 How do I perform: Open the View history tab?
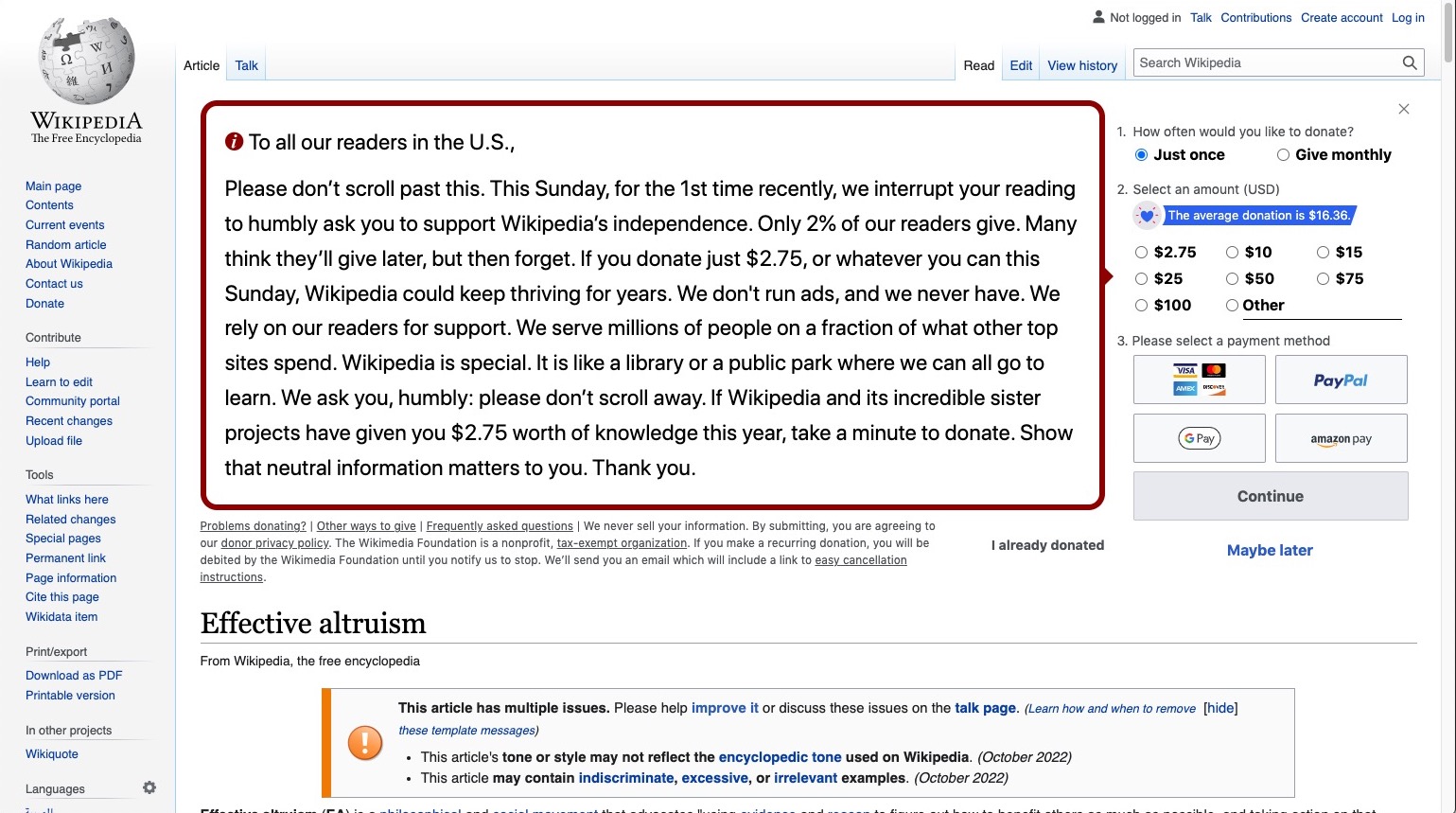point(1082,65)
